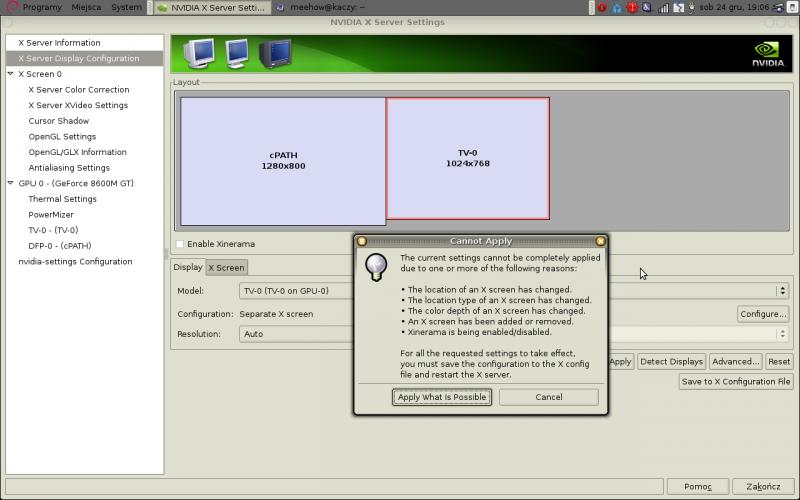Click Save to X Configuration File
Viewport: 800px width, 500px height.
pyautogui.click(x=736, y=381)
